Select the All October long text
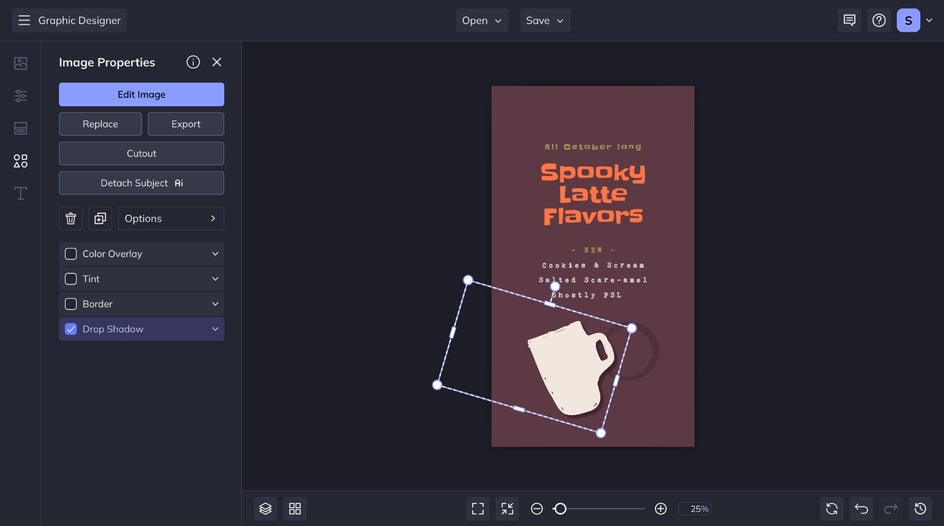944x526 pixels. click(x=593, y=146)
